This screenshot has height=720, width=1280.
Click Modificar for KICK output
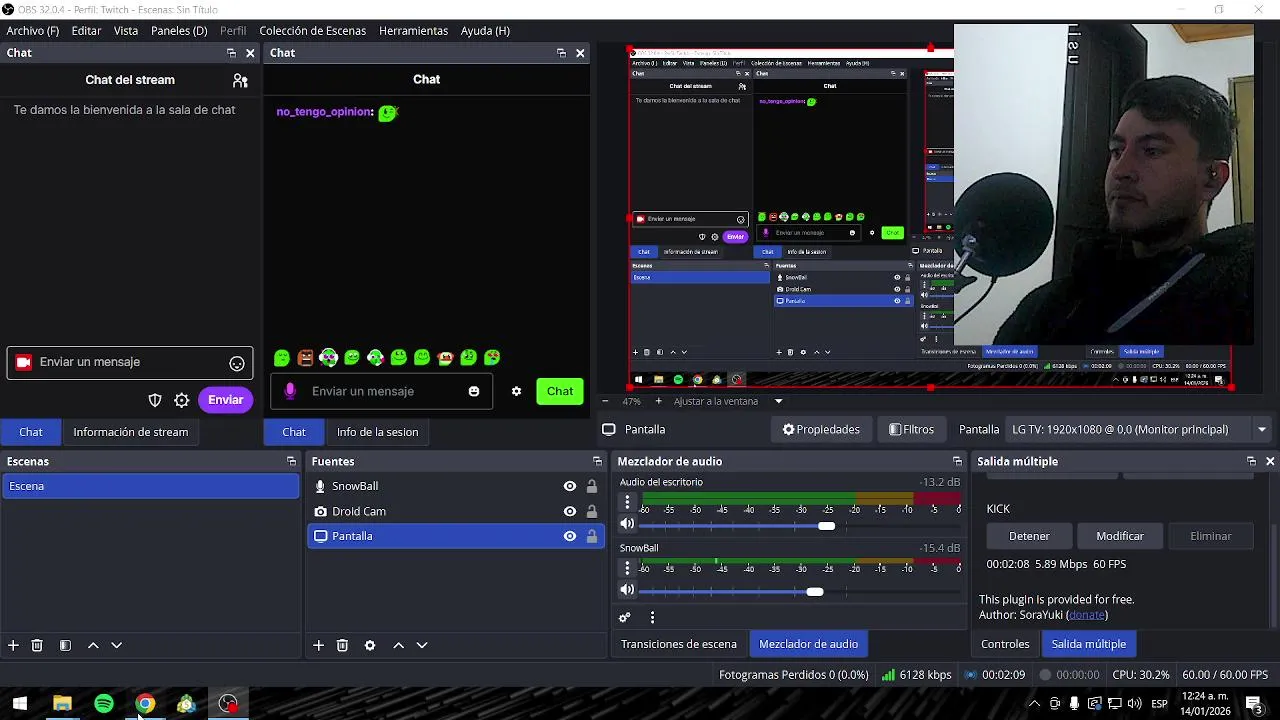(x=1120, y=536)
